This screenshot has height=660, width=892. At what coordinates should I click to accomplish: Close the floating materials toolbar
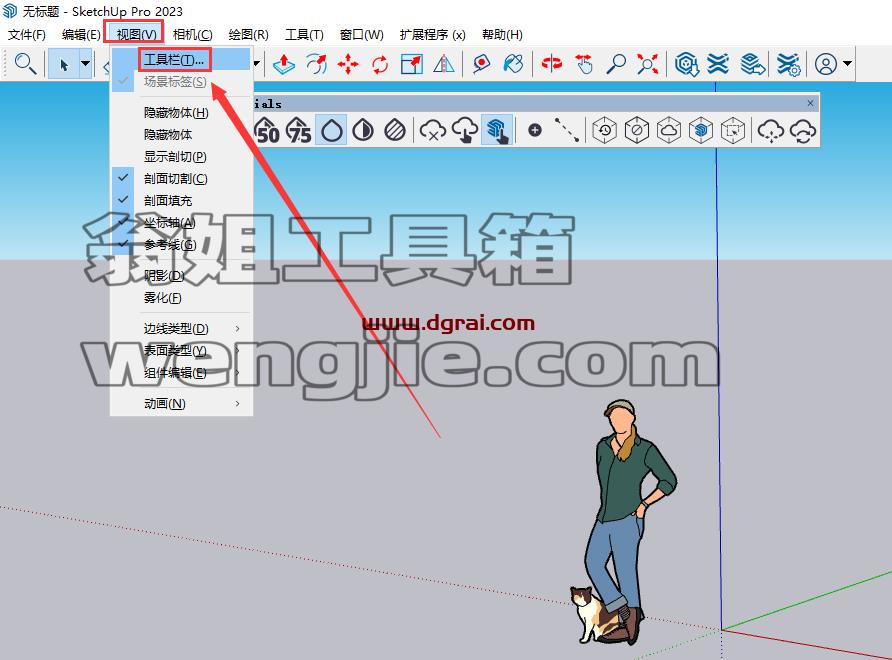coord(810,103)
